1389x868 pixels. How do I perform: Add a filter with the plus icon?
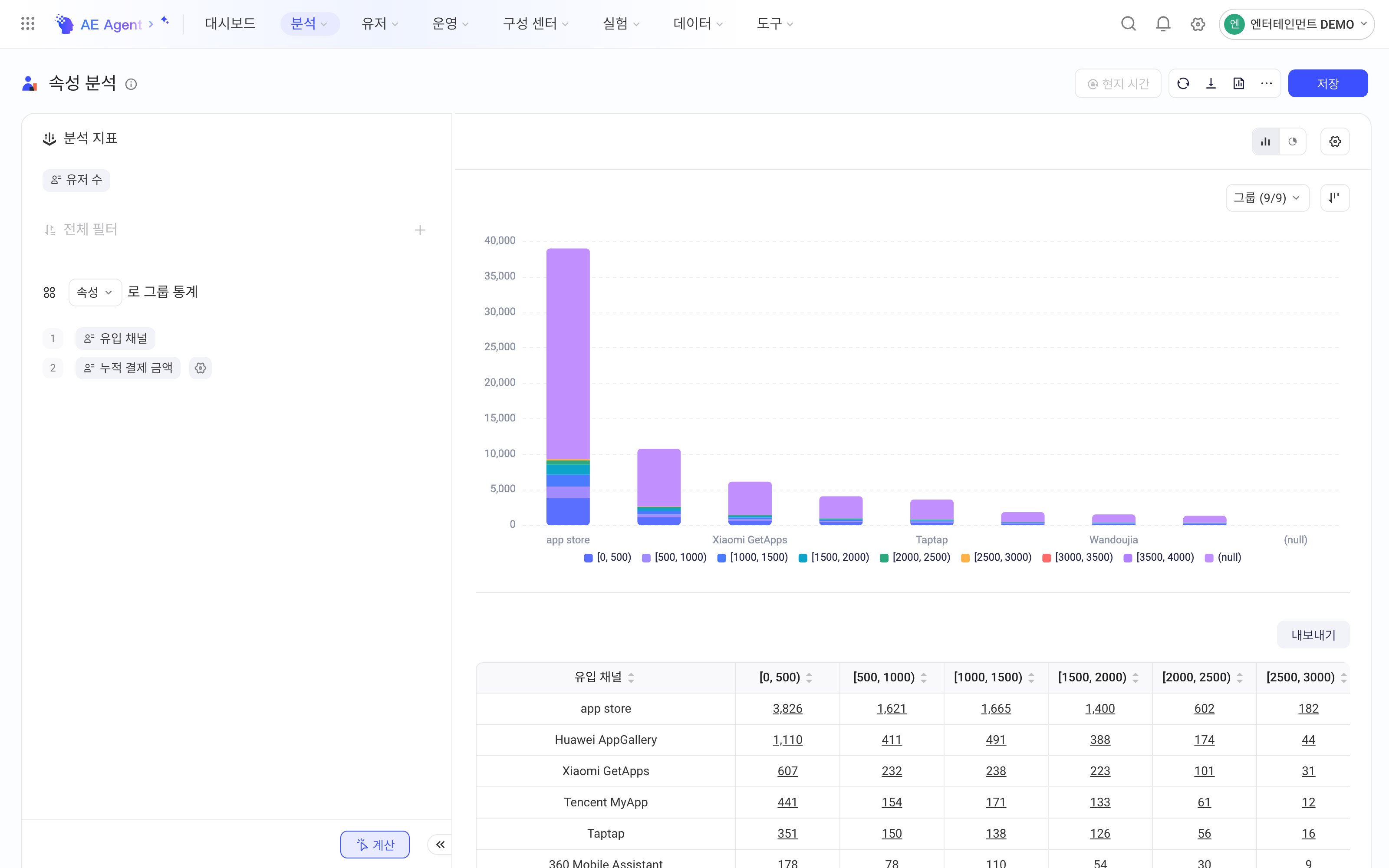(x=420, y=230)
